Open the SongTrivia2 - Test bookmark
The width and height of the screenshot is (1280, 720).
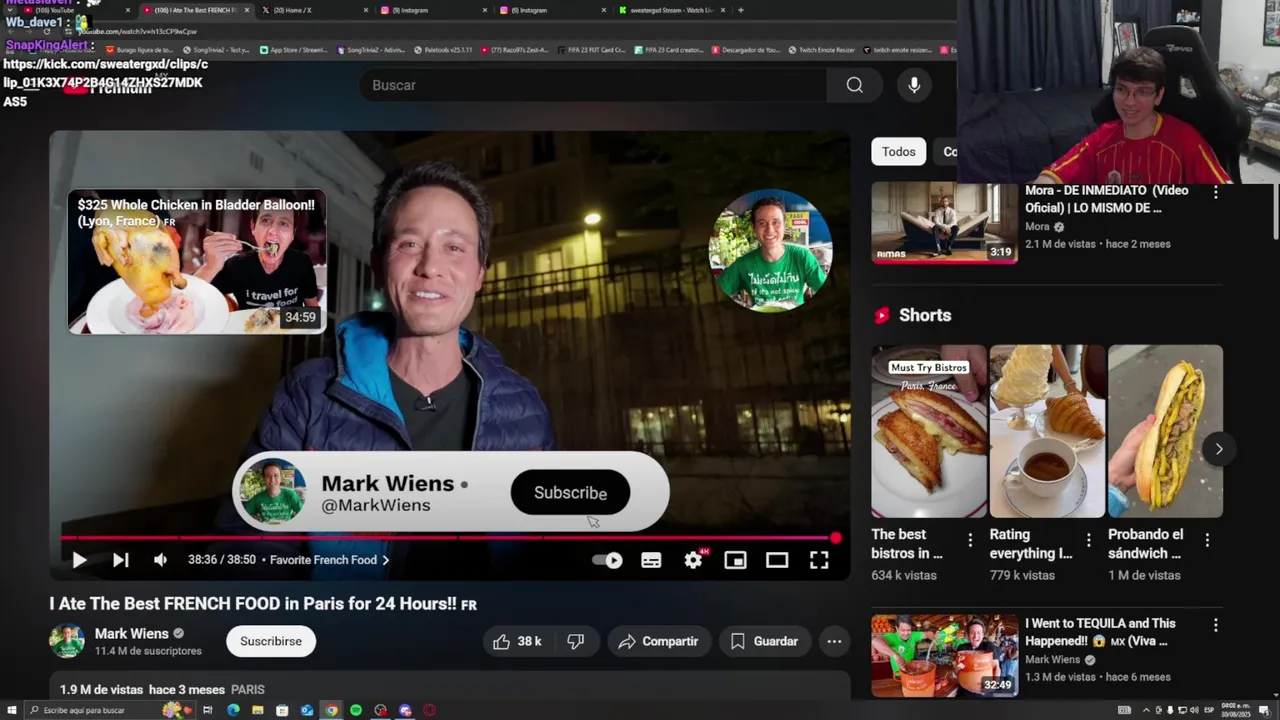(x=216, y=49)
